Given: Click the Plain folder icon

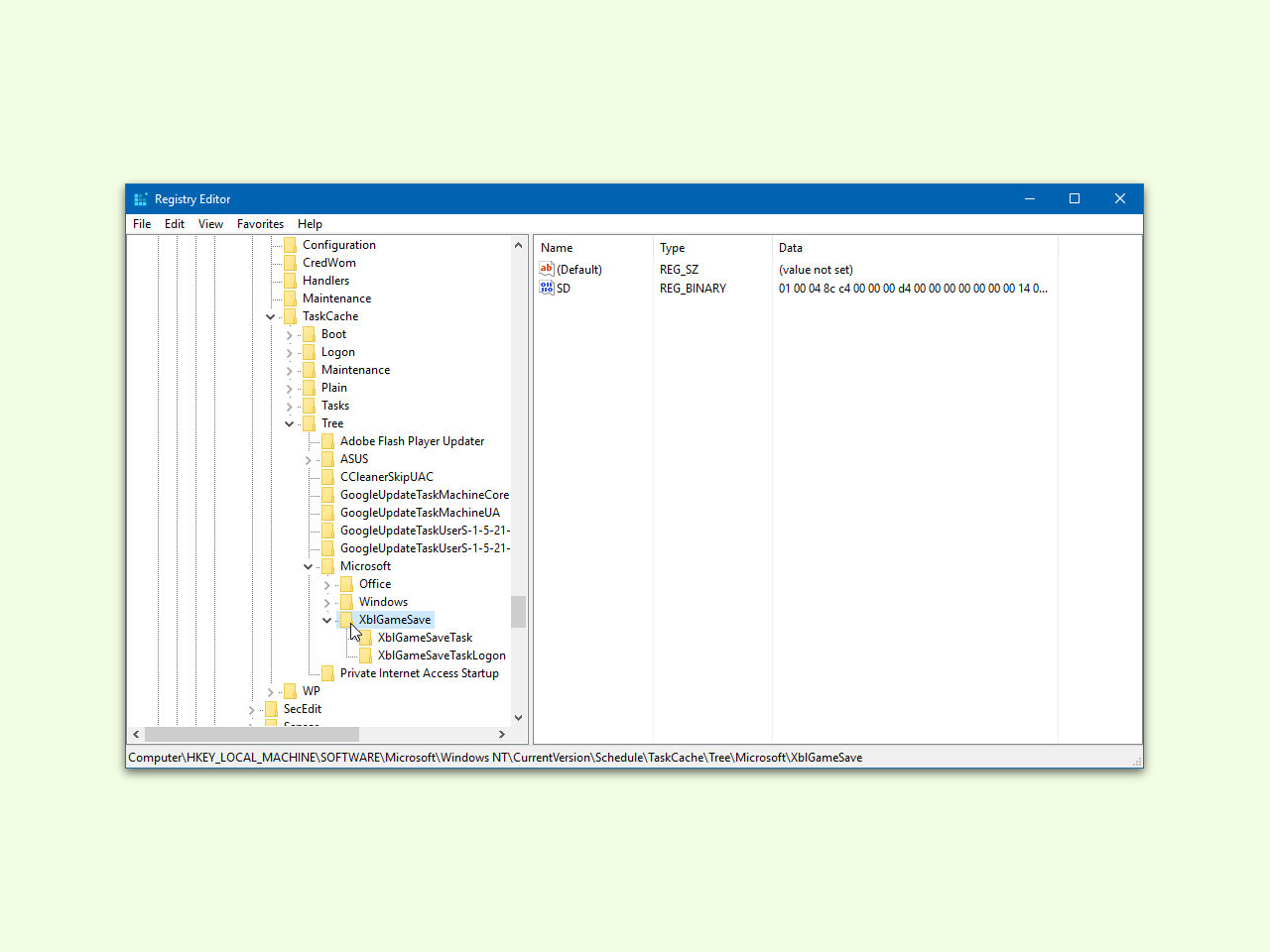Looking at the screenshot, I should click(x=309, y=388).
